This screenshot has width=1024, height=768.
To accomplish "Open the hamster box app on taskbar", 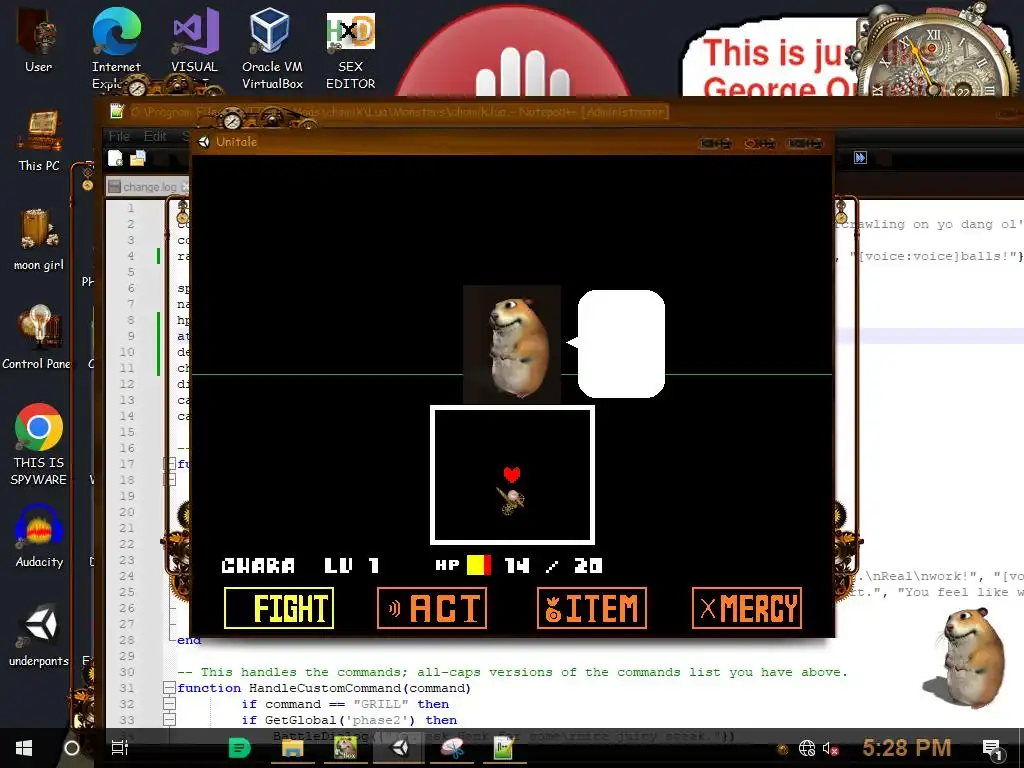I will (x=345, y=748).
